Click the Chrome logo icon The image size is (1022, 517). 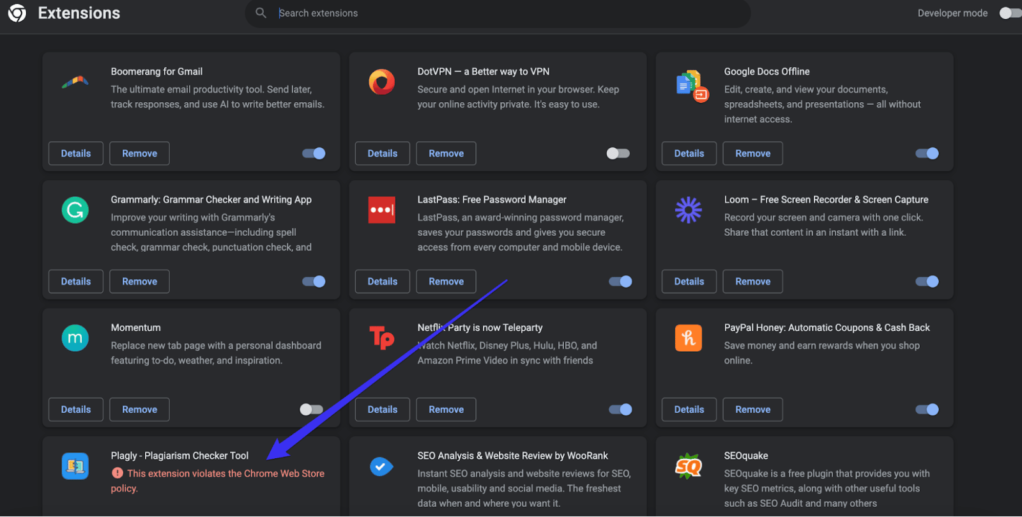pos(17,14)
